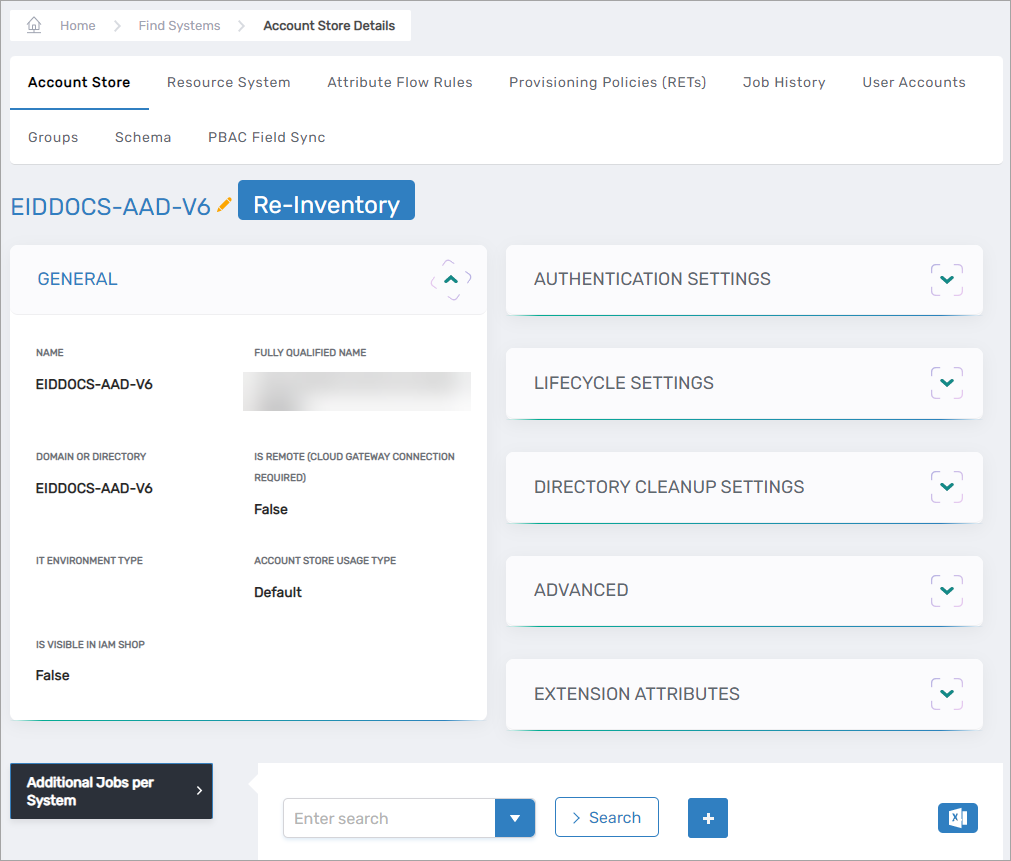Click the Re-Inventory button
Image resolution: width=1011 pixels, height=861 pixels.
tap(326, 205)
